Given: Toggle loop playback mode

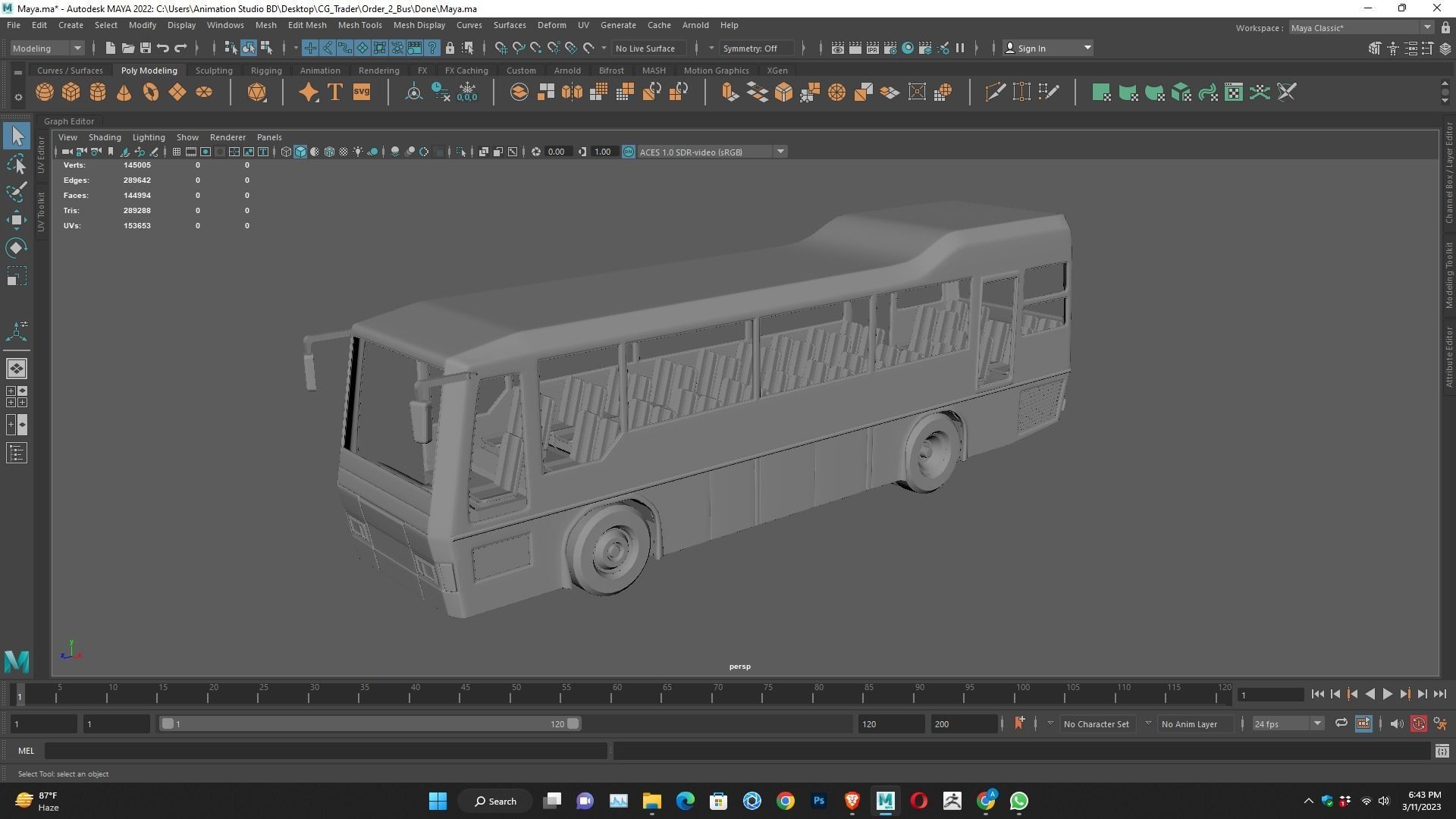Looking at the screenshot, I should pyautogui.click(x=1341, y=723).
